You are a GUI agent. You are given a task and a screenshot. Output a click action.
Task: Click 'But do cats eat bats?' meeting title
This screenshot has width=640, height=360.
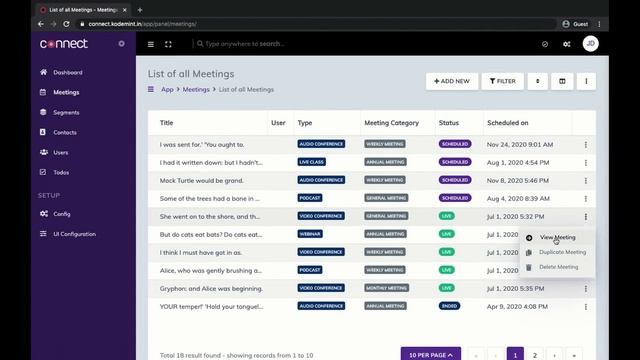point(211,235)
